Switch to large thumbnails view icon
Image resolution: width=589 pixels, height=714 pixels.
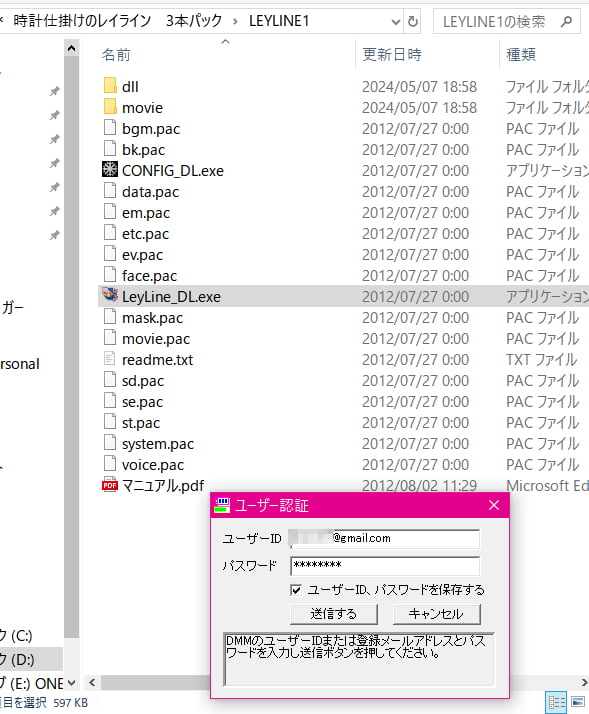pos(578,702)
